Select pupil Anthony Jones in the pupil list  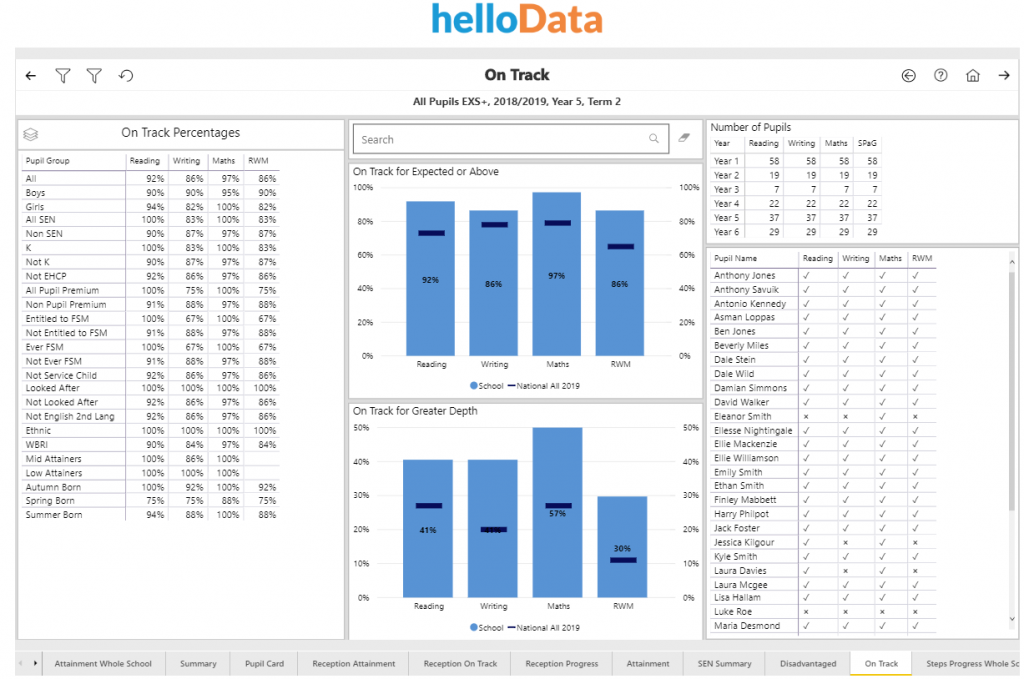pos(746,274)
